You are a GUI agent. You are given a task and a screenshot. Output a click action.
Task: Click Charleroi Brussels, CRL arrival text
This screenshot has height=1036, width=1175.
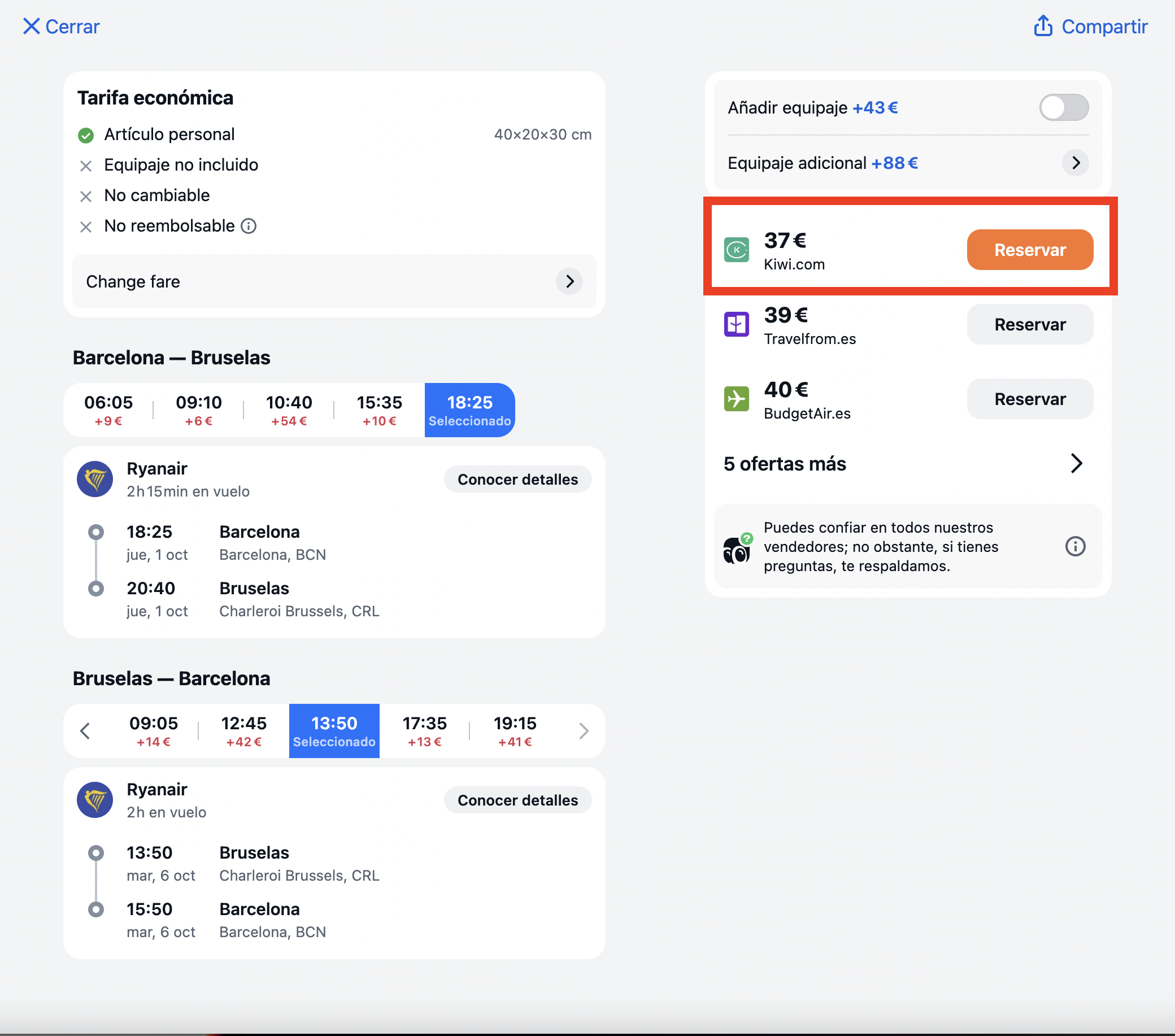pos(299,611)
